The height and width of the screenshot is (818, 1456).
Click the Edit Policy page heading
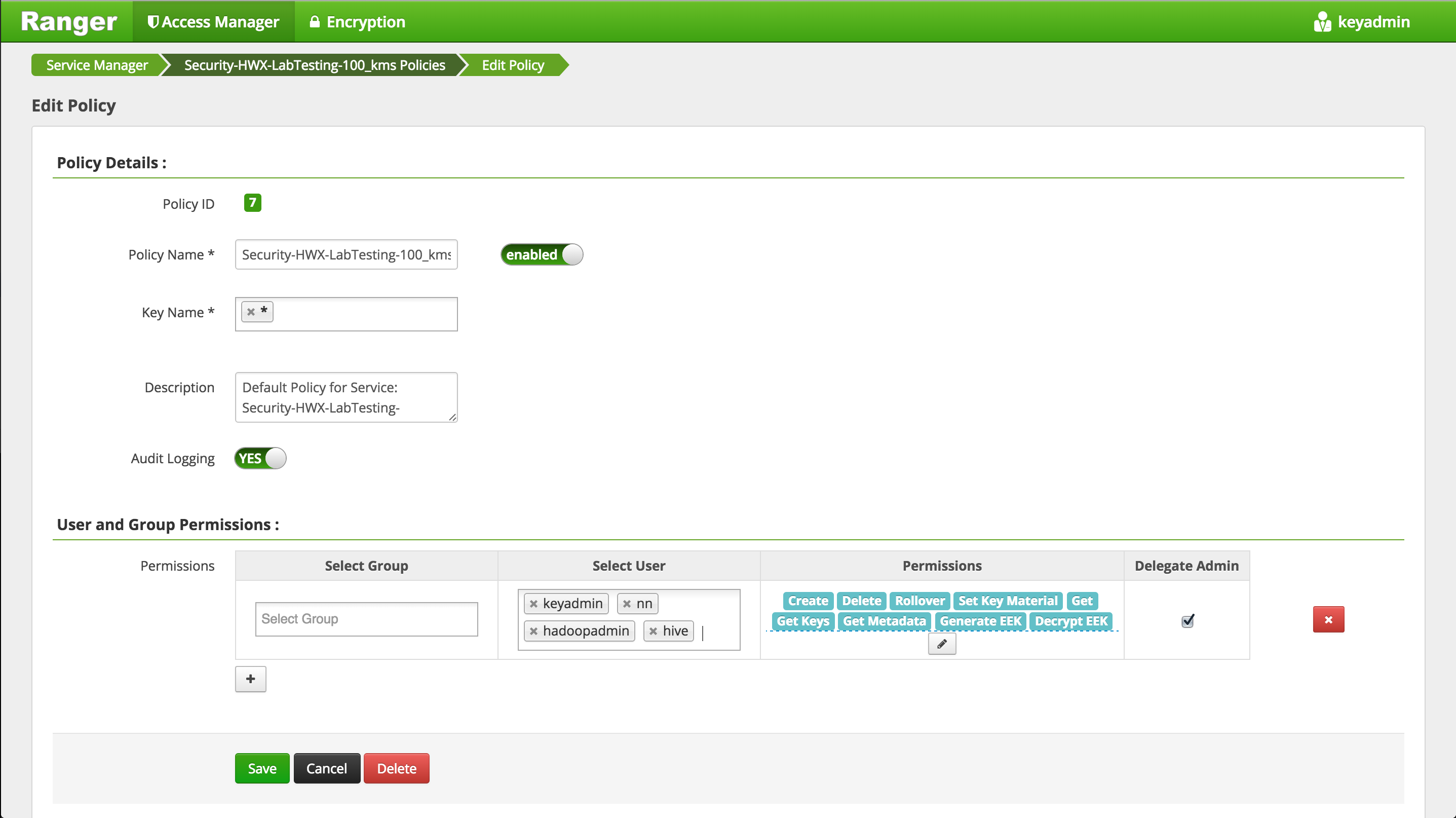pyautogui.click(x=73, y=105)
